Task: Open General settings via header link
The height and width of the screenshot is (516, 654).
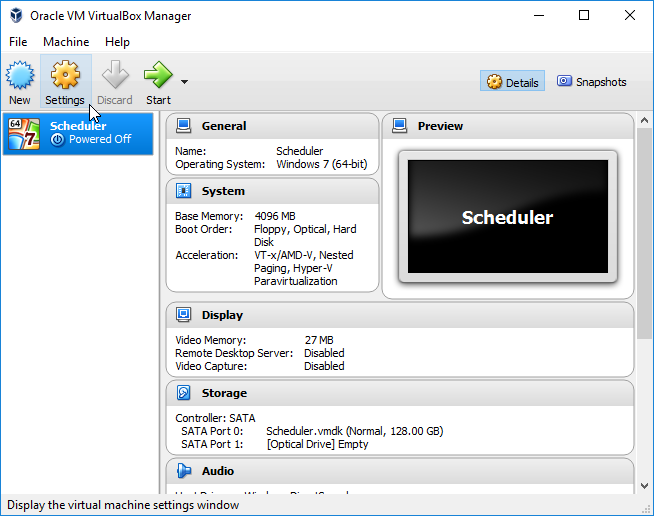Action: coord(224,126)
